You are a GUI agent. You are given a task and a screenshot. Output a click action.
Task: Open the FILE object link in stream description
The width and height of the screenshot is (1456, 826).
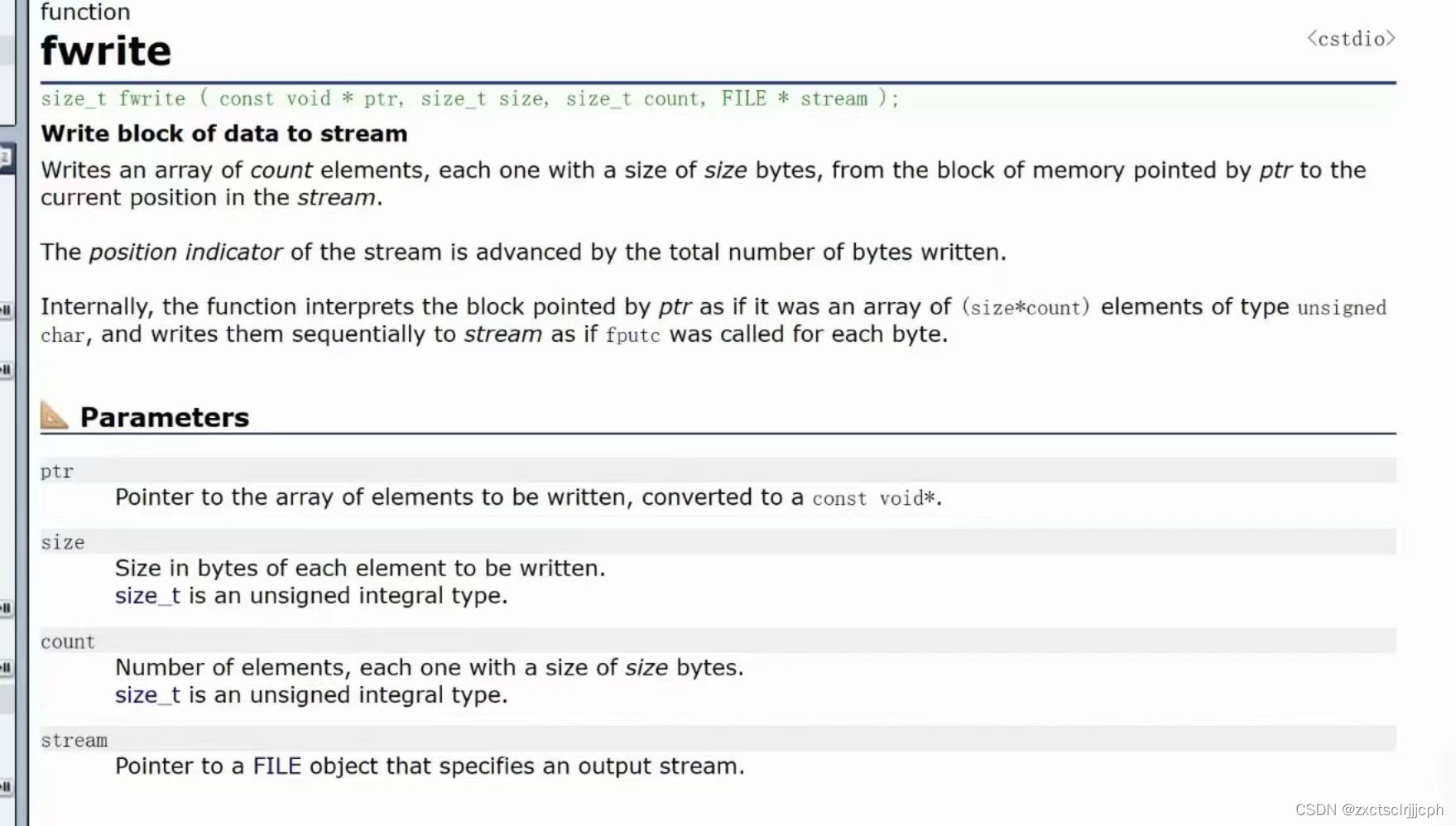click(276, 766)
